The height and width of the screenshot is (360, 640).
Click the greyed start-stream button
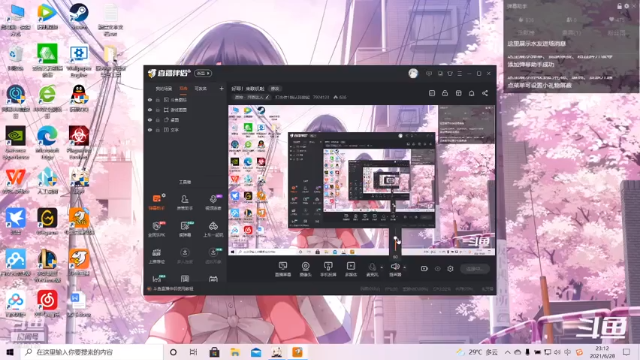[x=475, y=269]
